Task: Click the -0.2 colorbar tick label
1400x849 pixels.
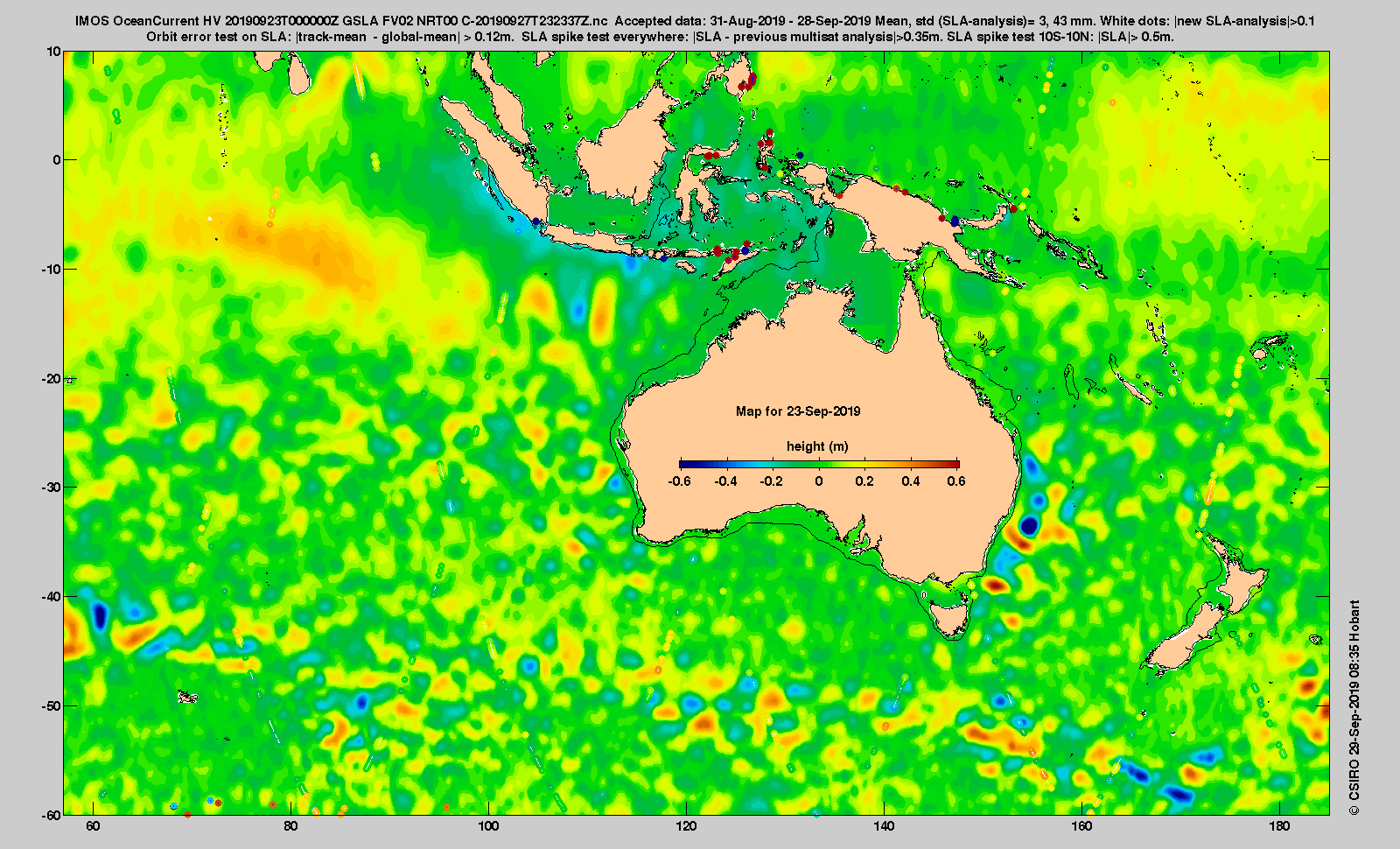Action: [772, 481]
